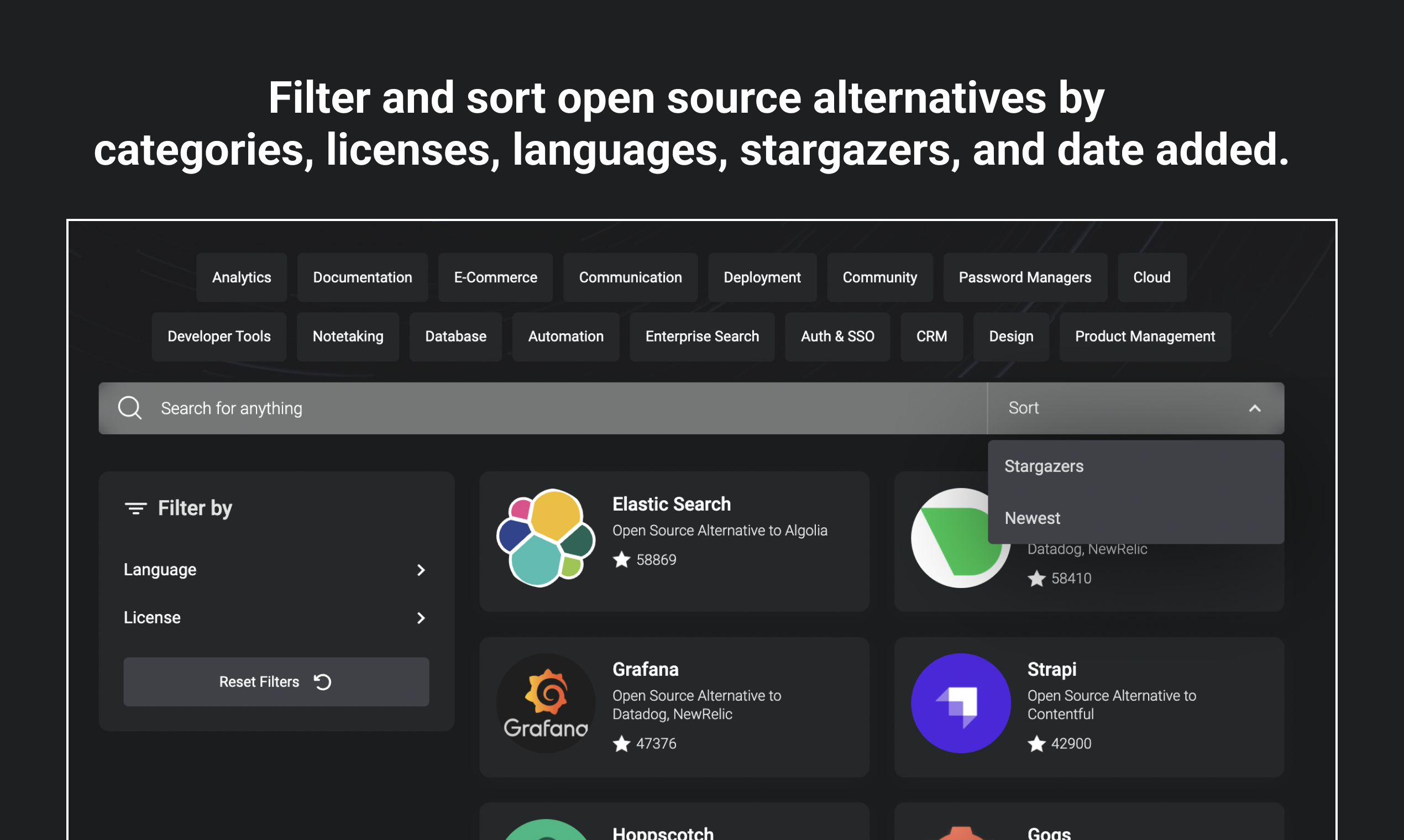Toggle the Enterprise Search category chip
Screen dimensions: 1404x840
(702, 337)
